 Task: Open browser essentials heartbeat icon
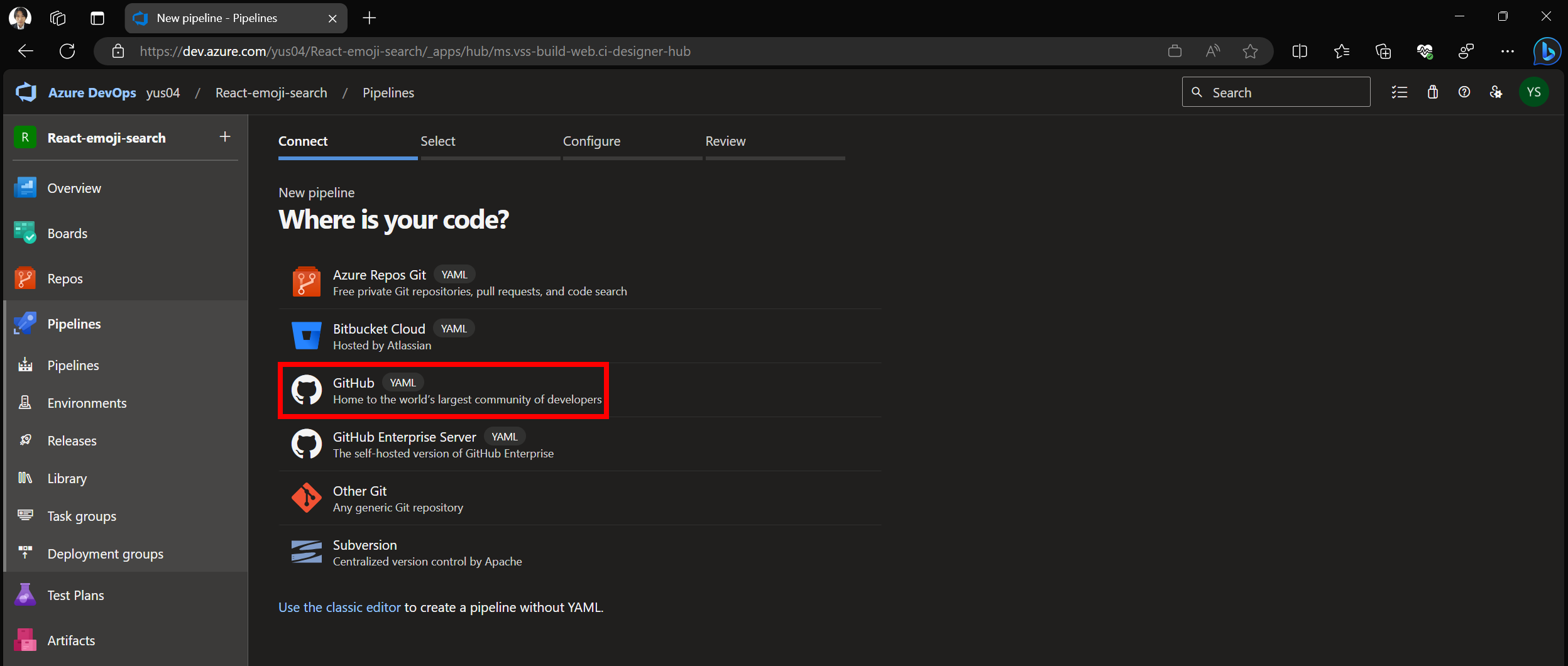pyautogui.click(x=1425, y=51)
